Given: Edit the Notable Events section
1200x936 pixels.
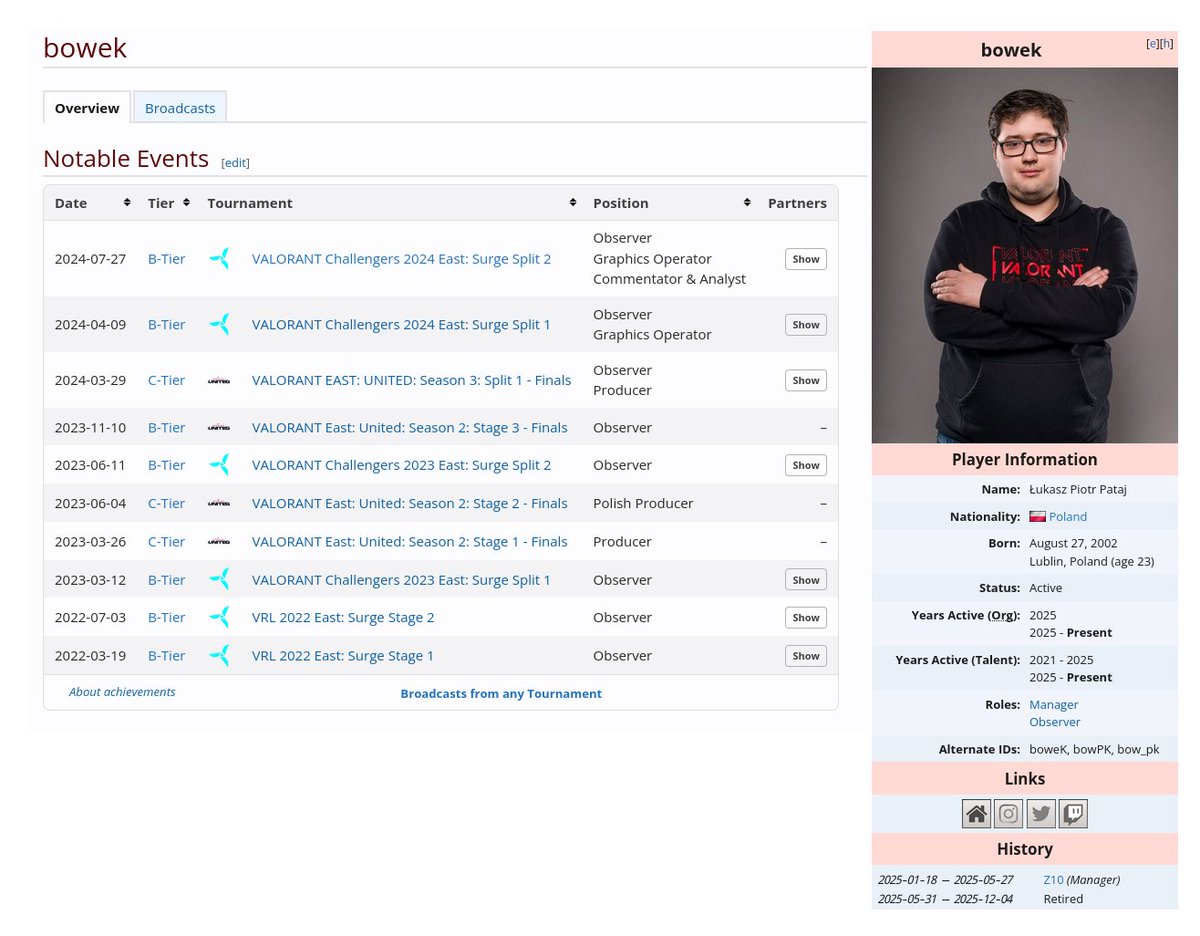Looking at the screenshot, I should point(235,162).
